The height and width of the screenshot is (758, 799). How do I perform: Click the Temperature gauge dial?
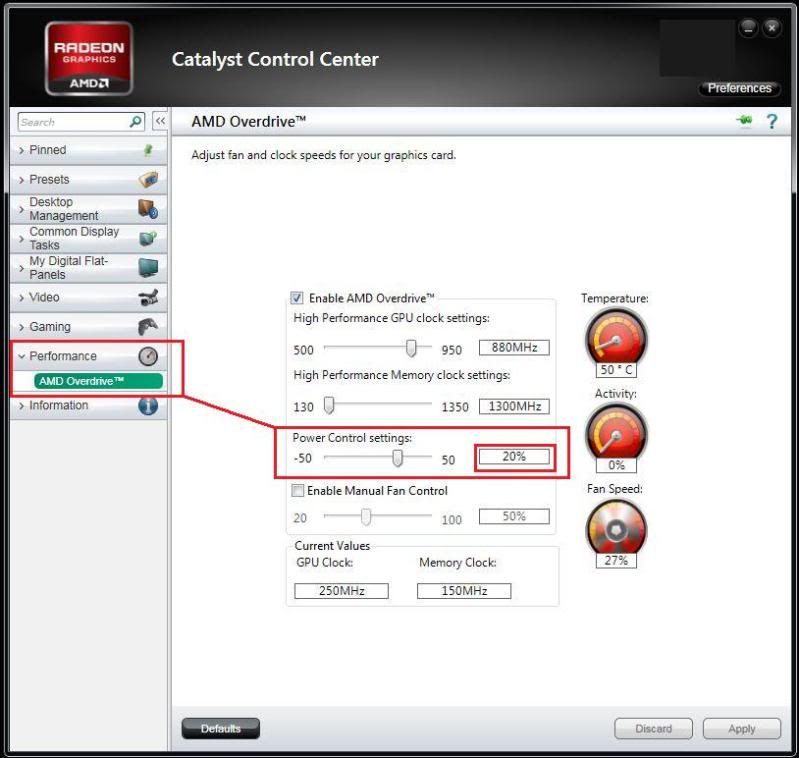616,338
